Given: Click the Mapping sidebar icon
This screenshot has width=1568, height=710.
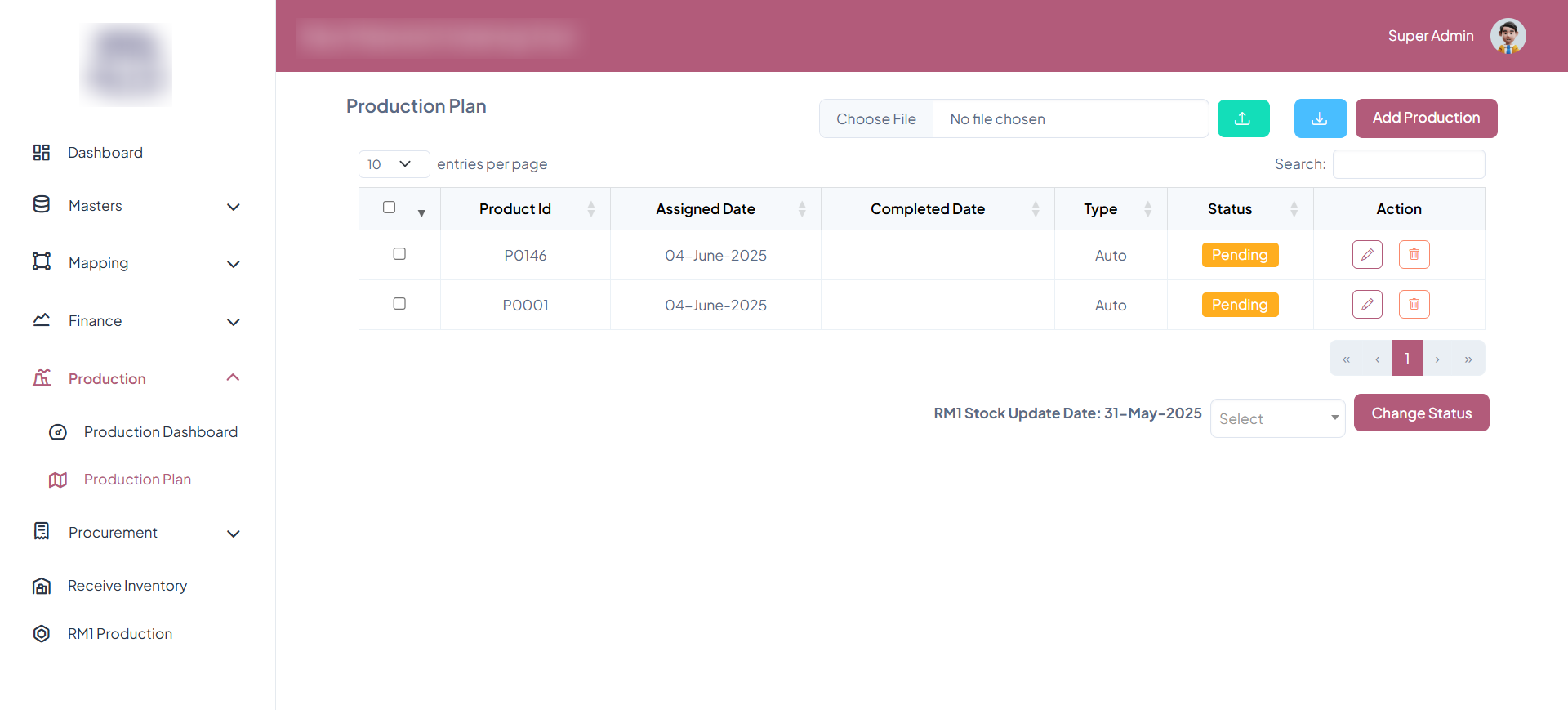Looking at the screenshot, I should point(42,261).
